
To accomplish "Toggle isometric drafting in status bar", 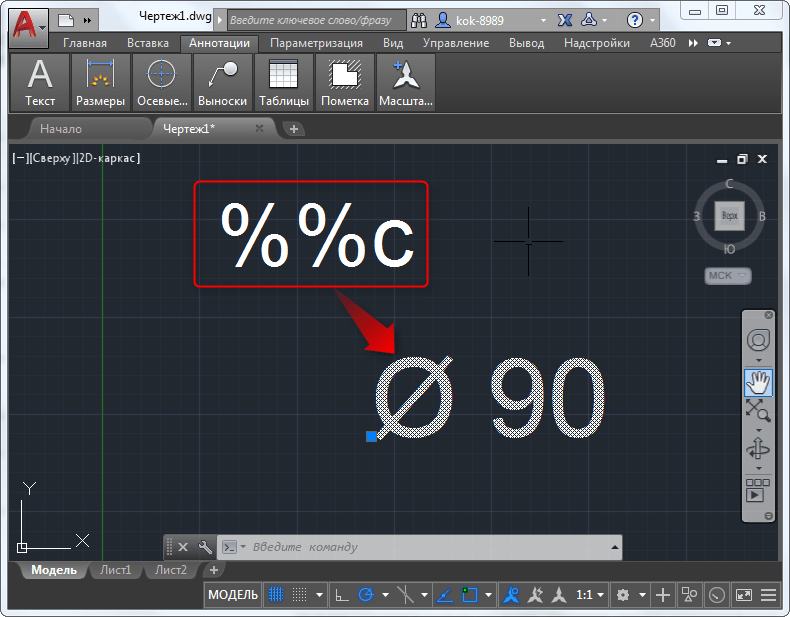I will (x=406, y=595).
